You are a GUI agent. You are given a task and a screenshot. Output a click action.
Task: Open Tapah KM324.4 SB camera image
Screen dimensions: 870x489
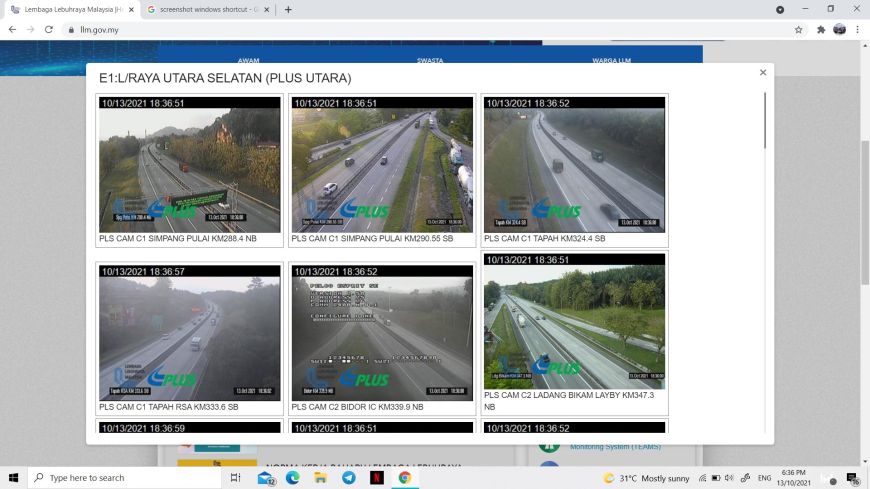[574, 165]
